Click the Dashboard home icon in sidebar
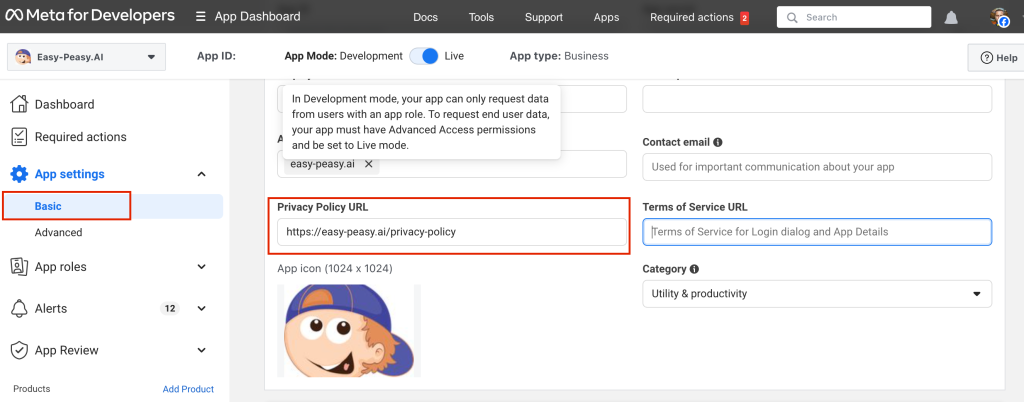 coord(19,104)
